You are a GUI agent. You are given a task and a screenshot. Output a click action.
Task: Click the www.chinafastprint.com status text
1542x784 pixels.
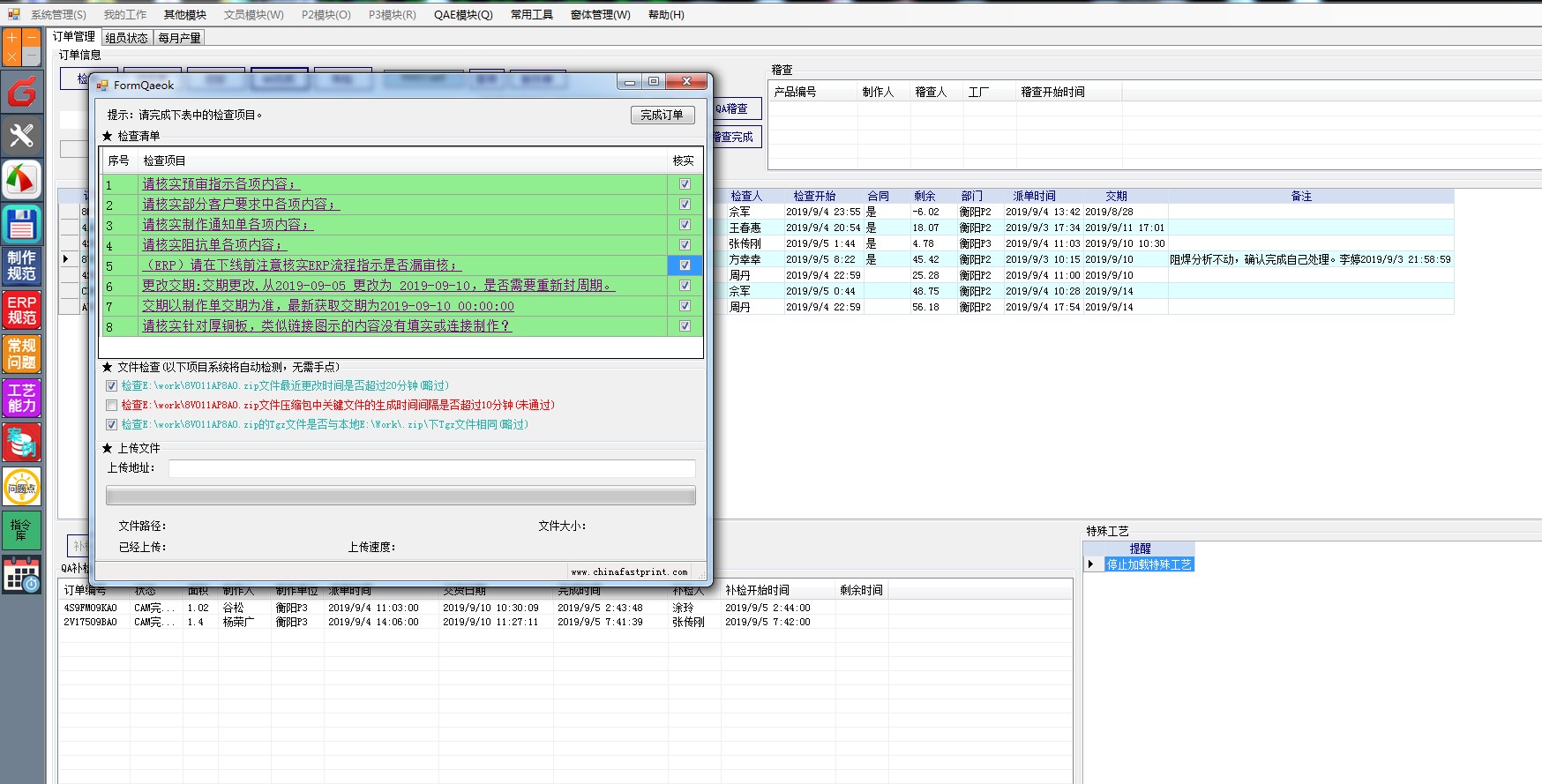pyautogui.click(x=629, y=571)
